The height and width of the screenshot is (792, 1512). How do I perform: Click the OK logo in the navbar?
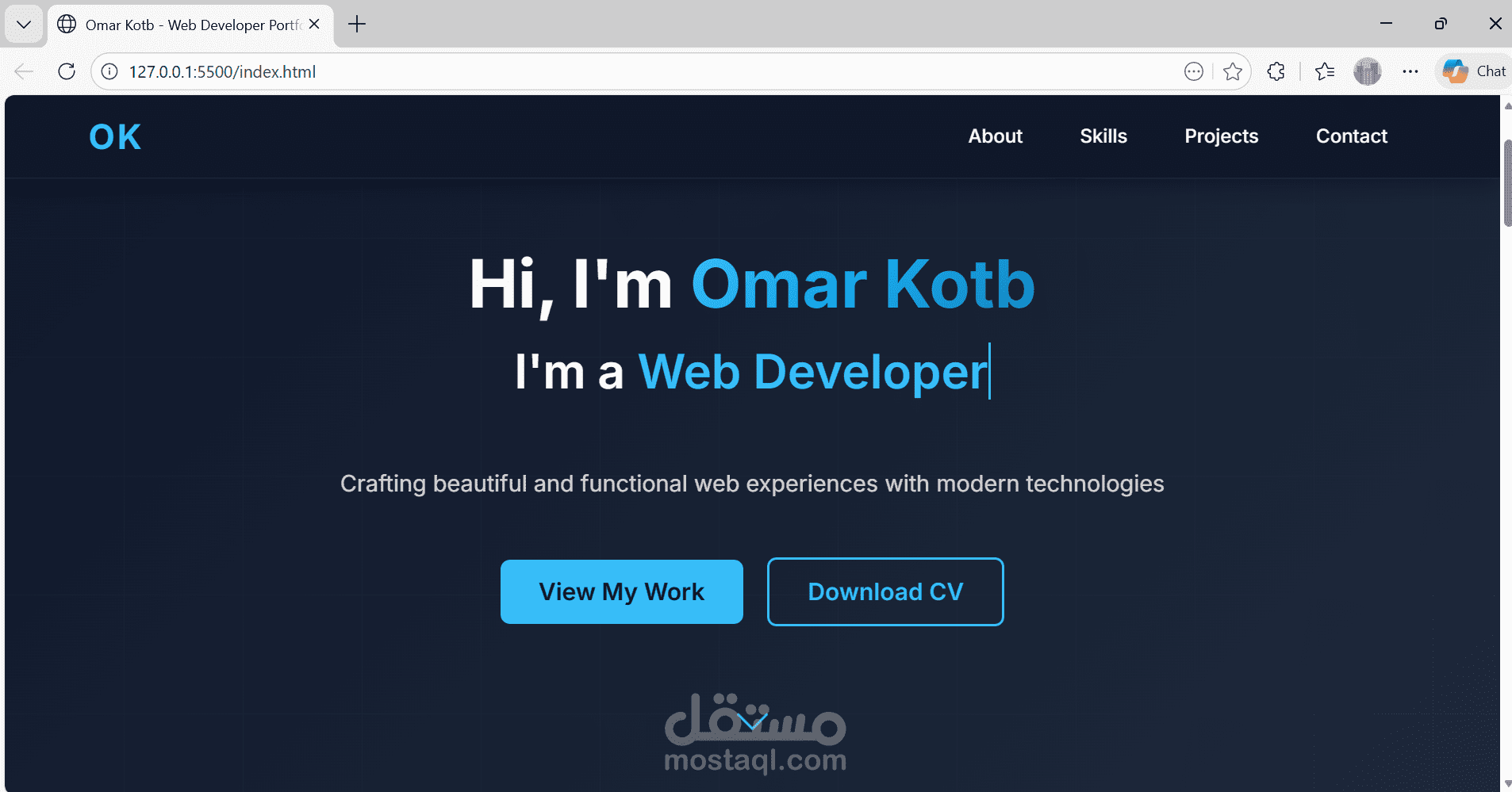coord(115,137)
